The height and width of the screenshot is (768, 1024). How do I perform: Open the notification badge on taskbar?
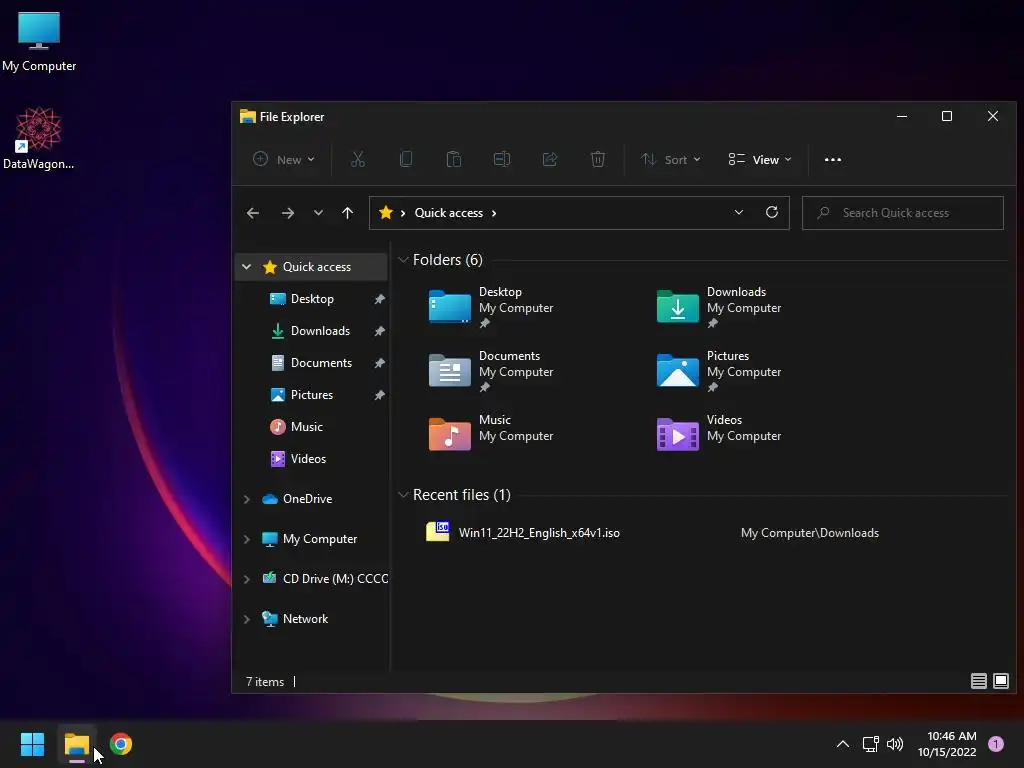[996, 744]
